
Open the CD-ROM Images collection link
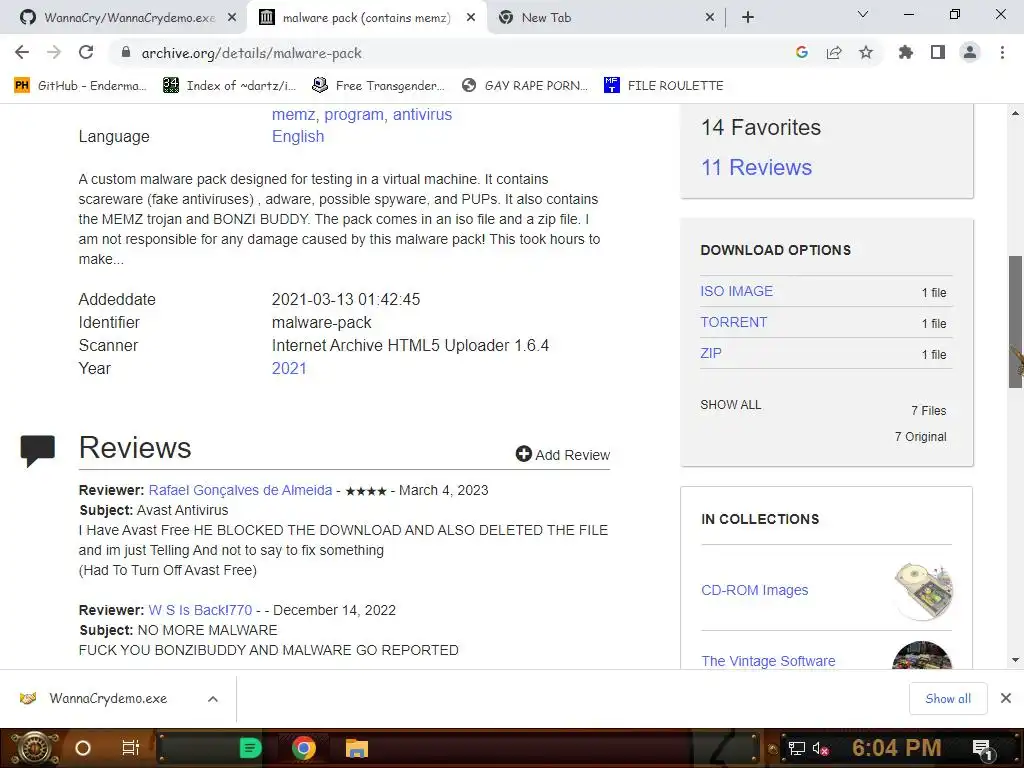click(x=754, y=590)
